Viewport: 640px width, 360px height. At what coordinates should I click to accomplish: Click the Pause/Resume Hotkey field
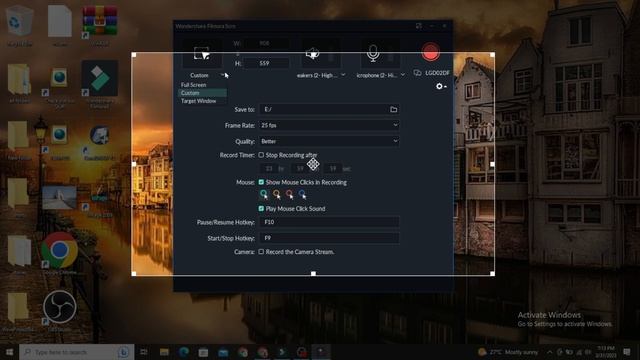coord(329,222)
